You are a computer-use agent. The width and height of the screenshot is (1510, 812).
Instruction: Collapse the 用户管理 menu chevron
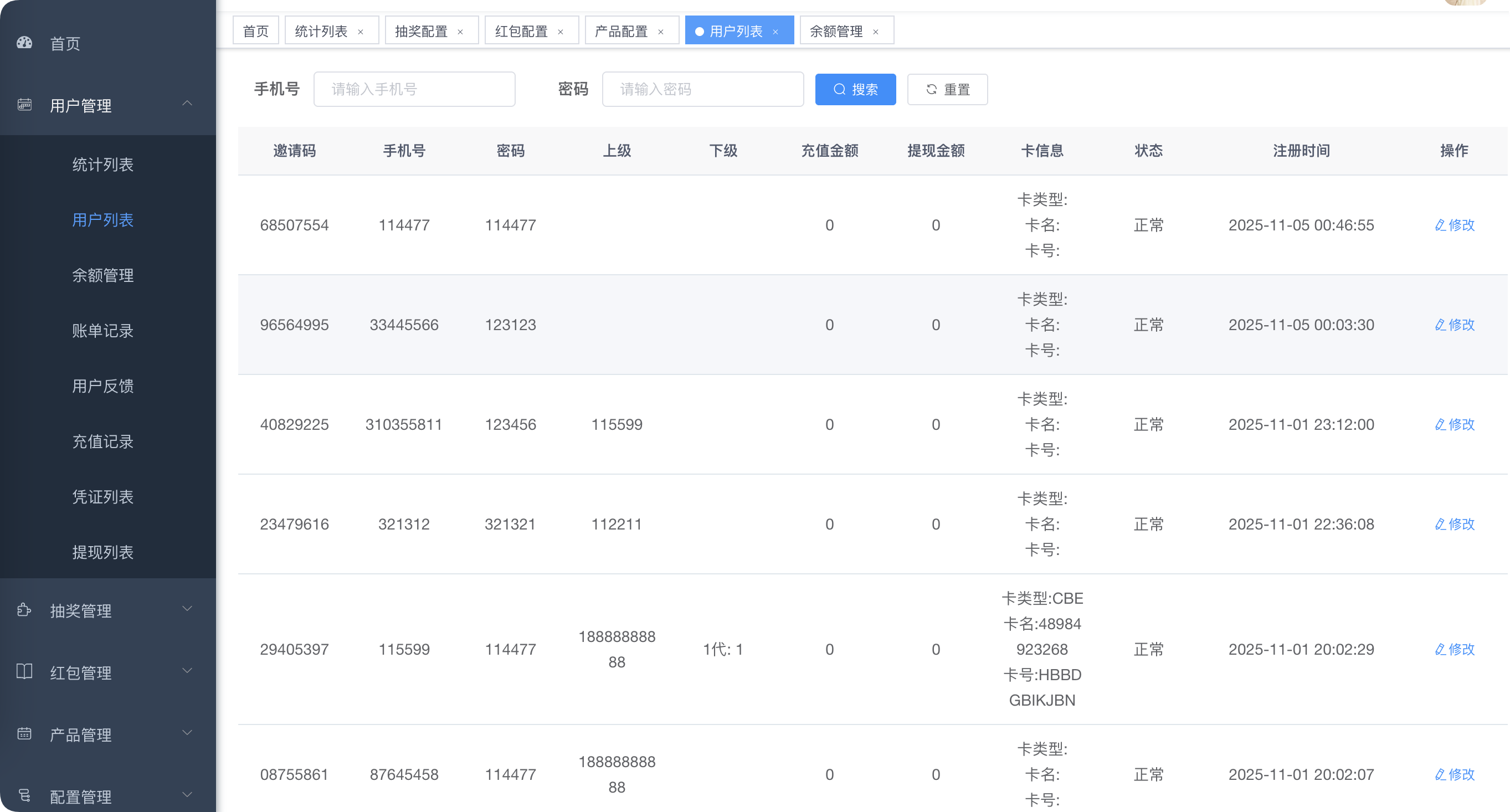pos(187,104)
